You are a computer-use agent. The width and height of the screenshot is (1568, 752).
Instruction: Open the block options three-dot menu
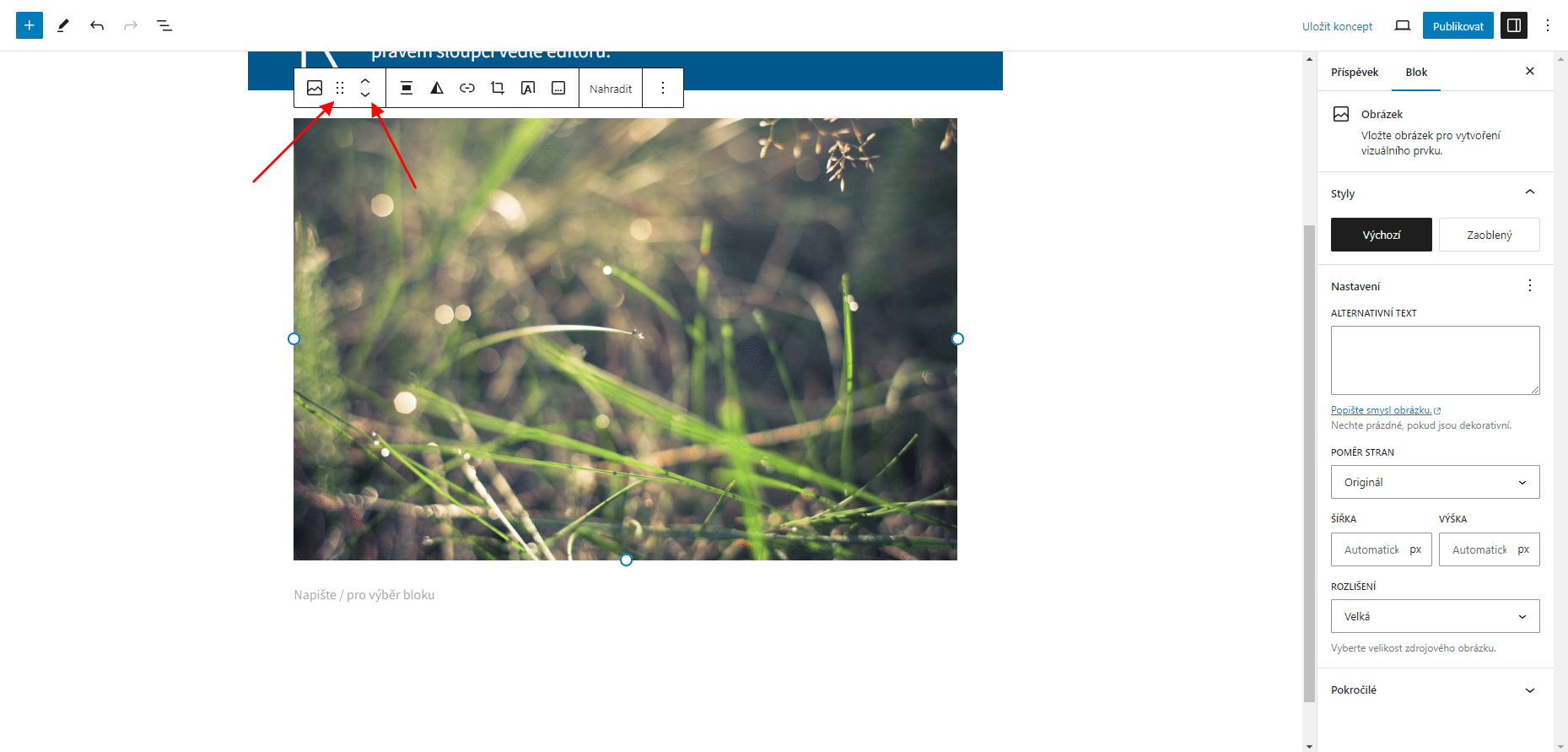[663, 88]
